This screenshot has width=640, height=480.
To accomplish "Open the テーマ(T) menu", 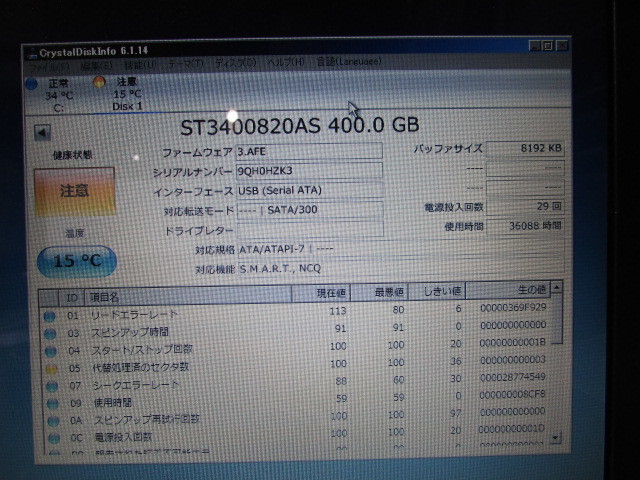I will pyautogui.click(x=186, y=64).
